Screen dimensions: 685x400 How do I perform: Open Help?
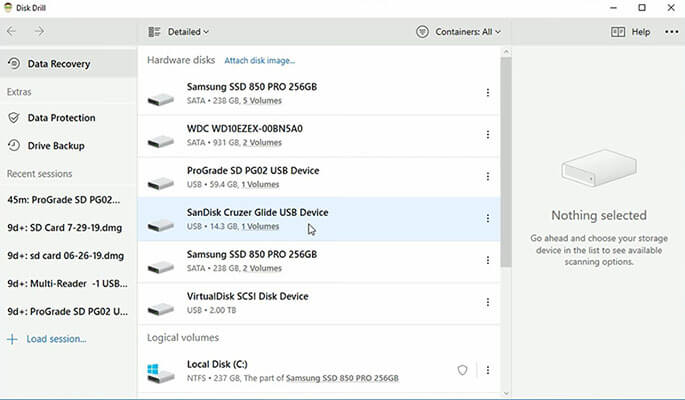tap(641, 32)
